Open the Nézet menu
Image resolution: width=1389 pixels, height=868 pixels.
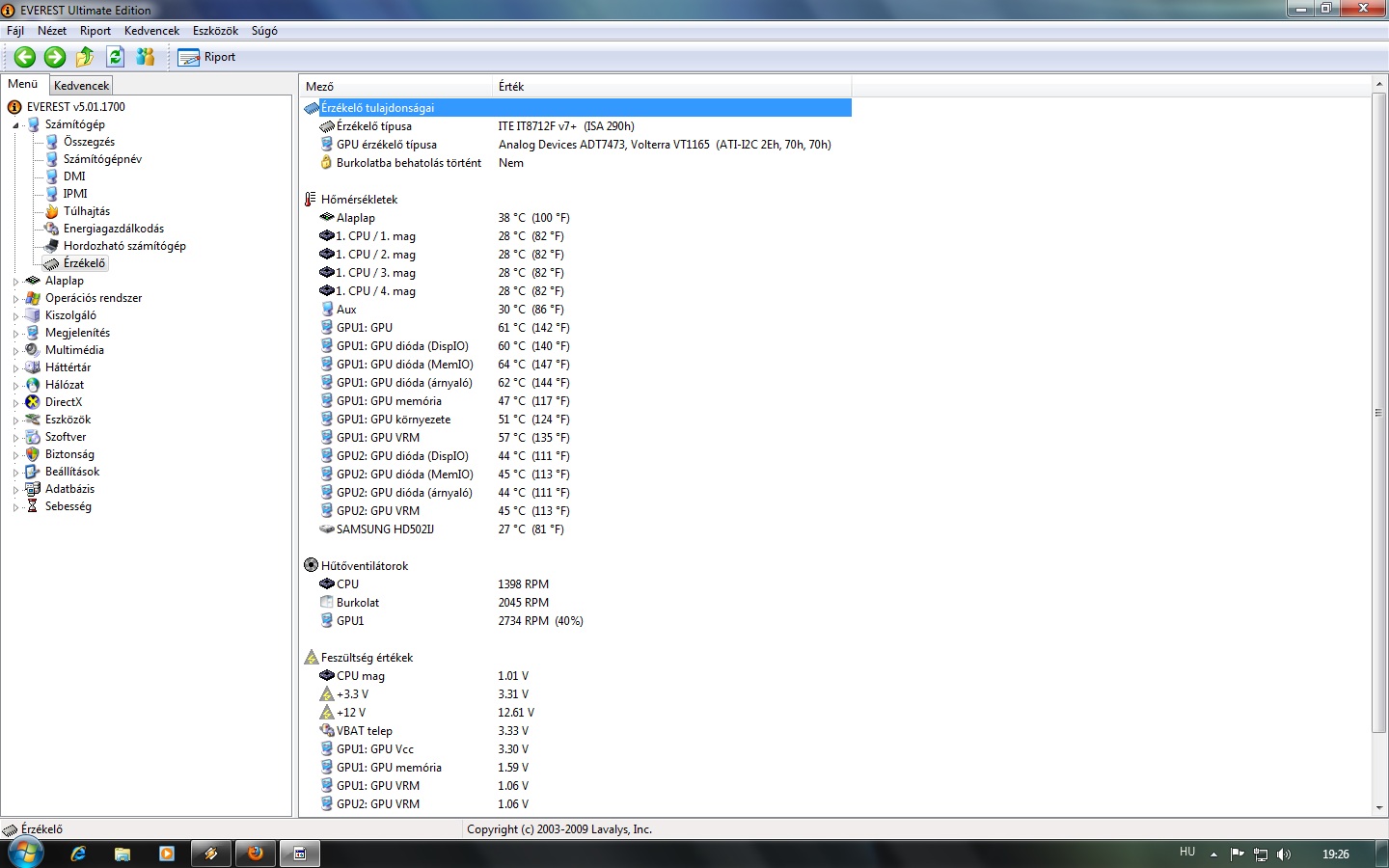tap(52, 31)
